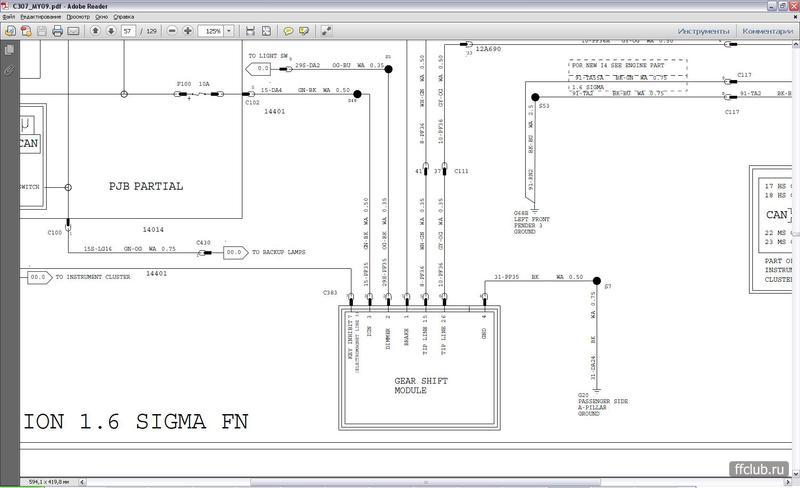The width and height of the screenshot is (800, 488).
Task: Click the horizontal scrollbar thumb
Action: coord(425,482)
